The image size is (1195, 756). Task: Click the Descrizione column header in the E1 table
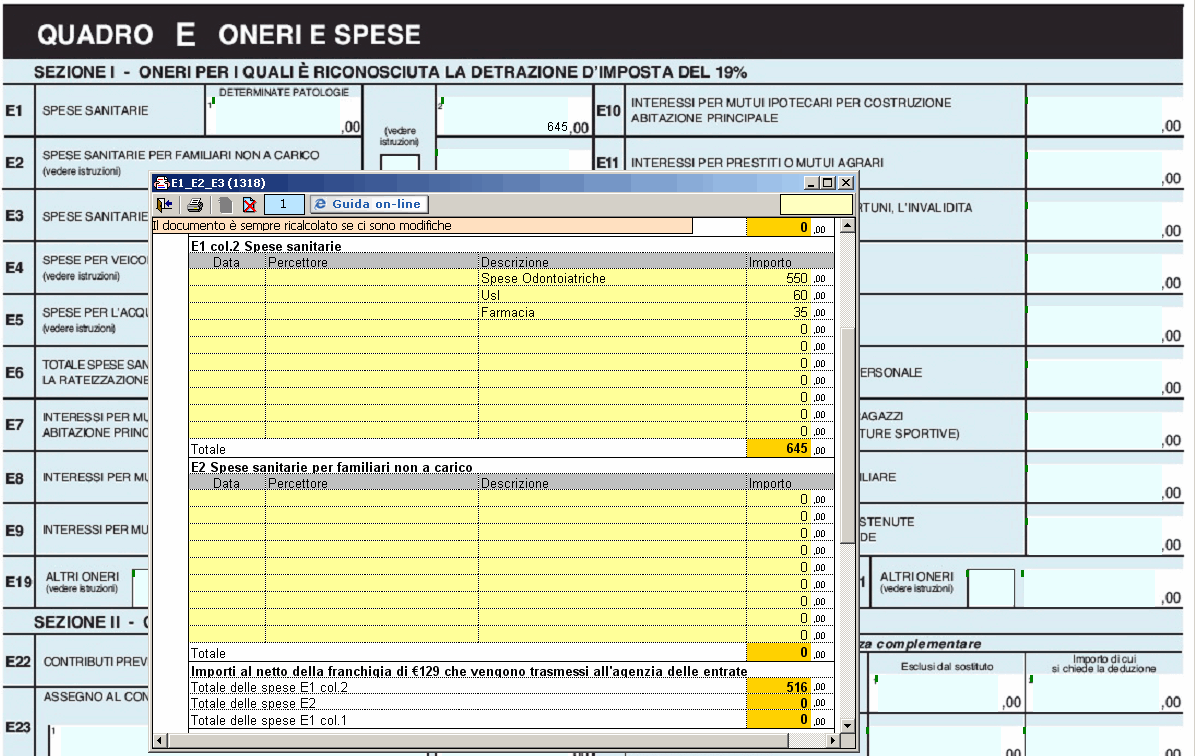pyautogui.click(x=612, y=262)
